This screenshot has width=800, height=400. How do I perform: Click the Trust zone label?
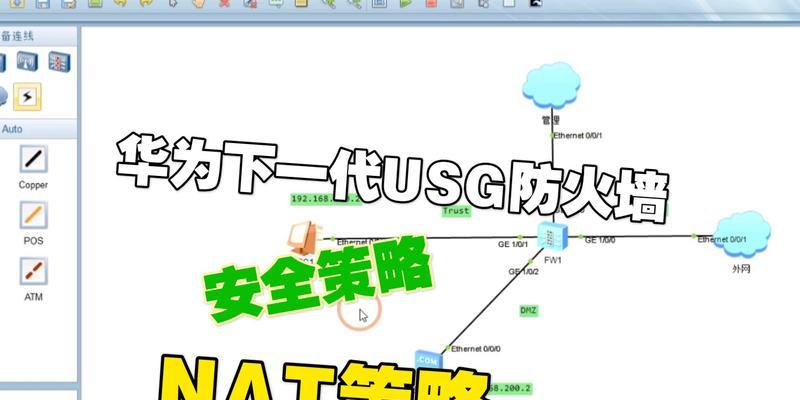(x=456, y=211)
